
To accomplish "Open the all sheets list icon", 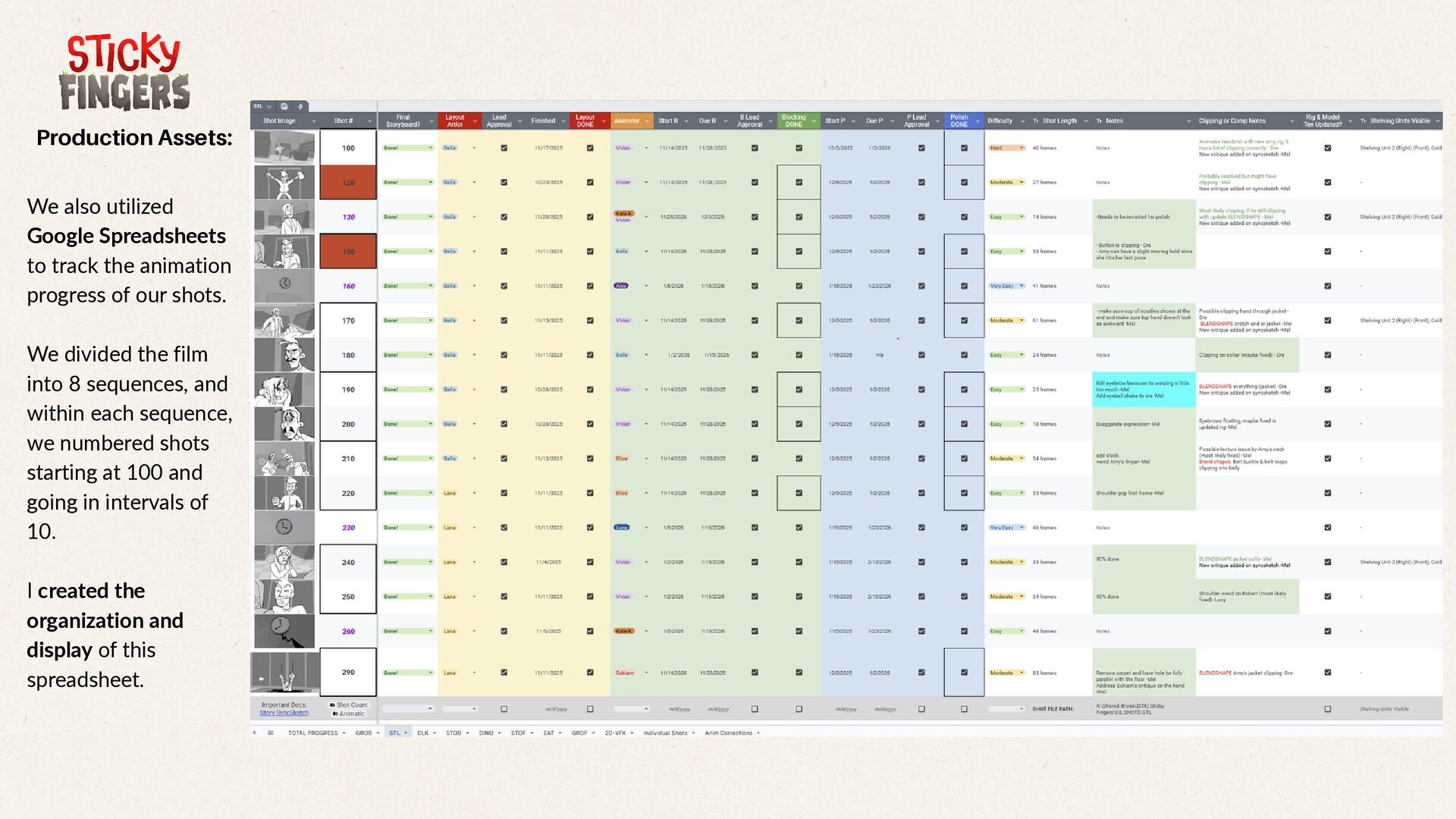I will [x=271, y=733].
